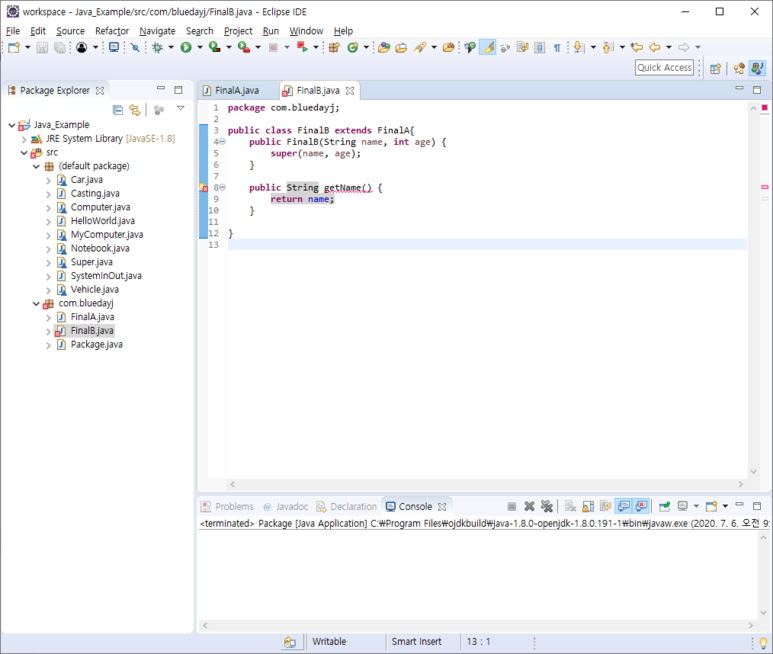Expand JRE System Library node

(24, 139)
